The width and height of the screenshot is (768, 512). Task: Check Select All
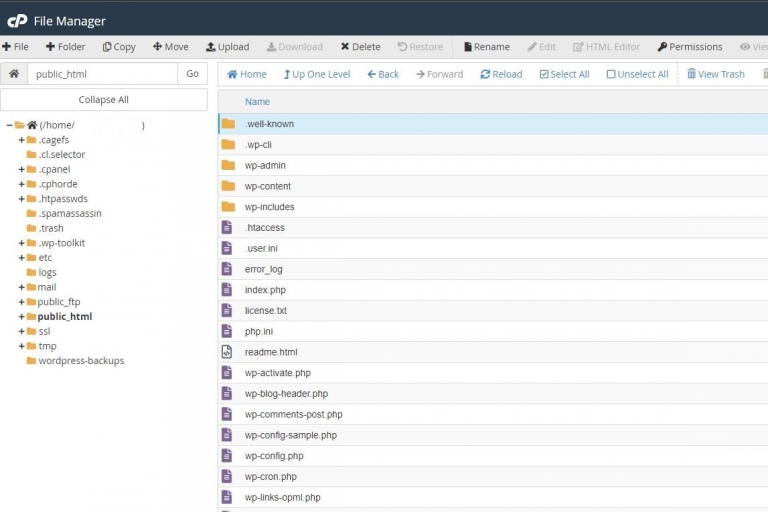click(565, 74)
